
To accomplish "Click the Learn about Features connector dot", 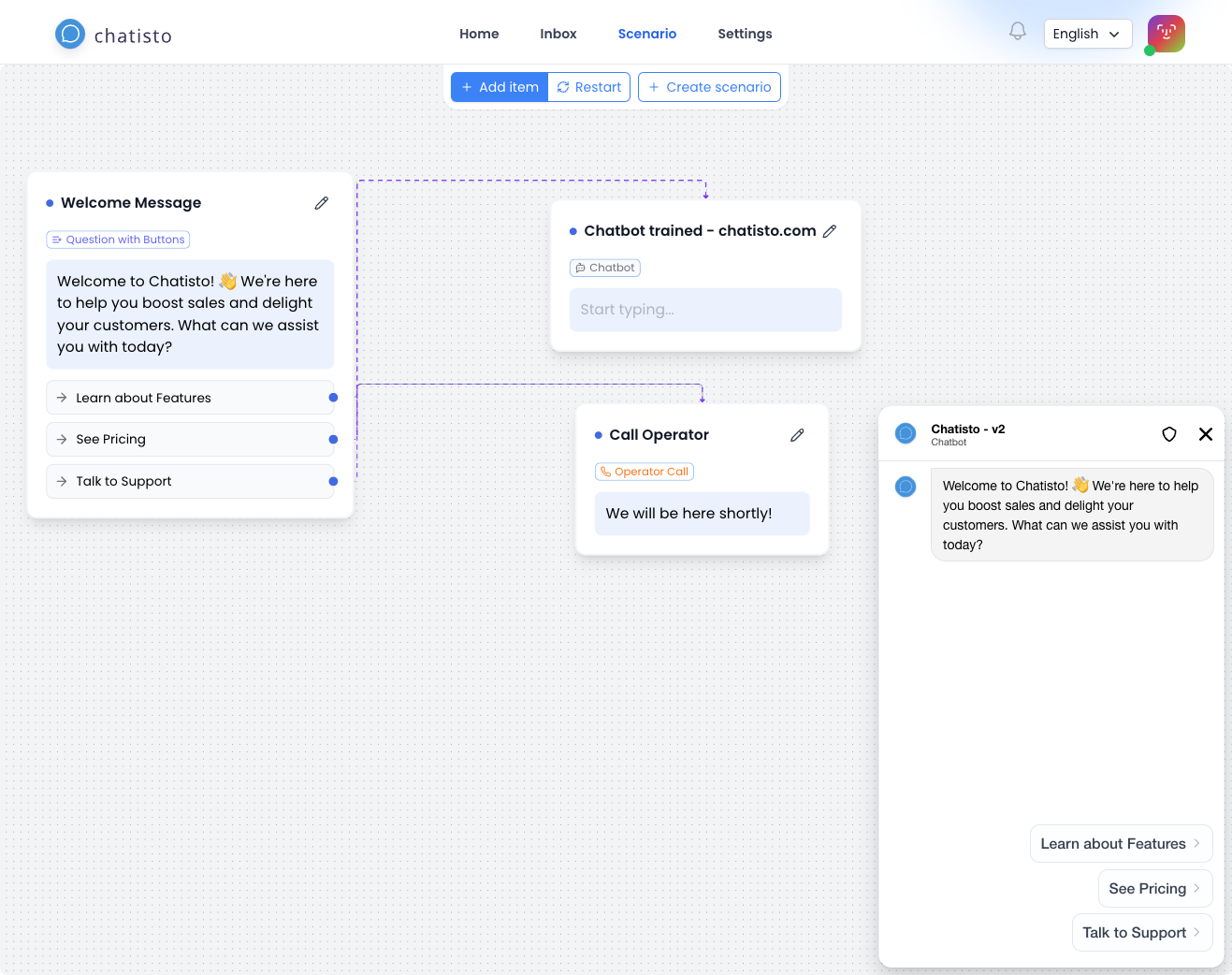I will click(x=333, y=398).
